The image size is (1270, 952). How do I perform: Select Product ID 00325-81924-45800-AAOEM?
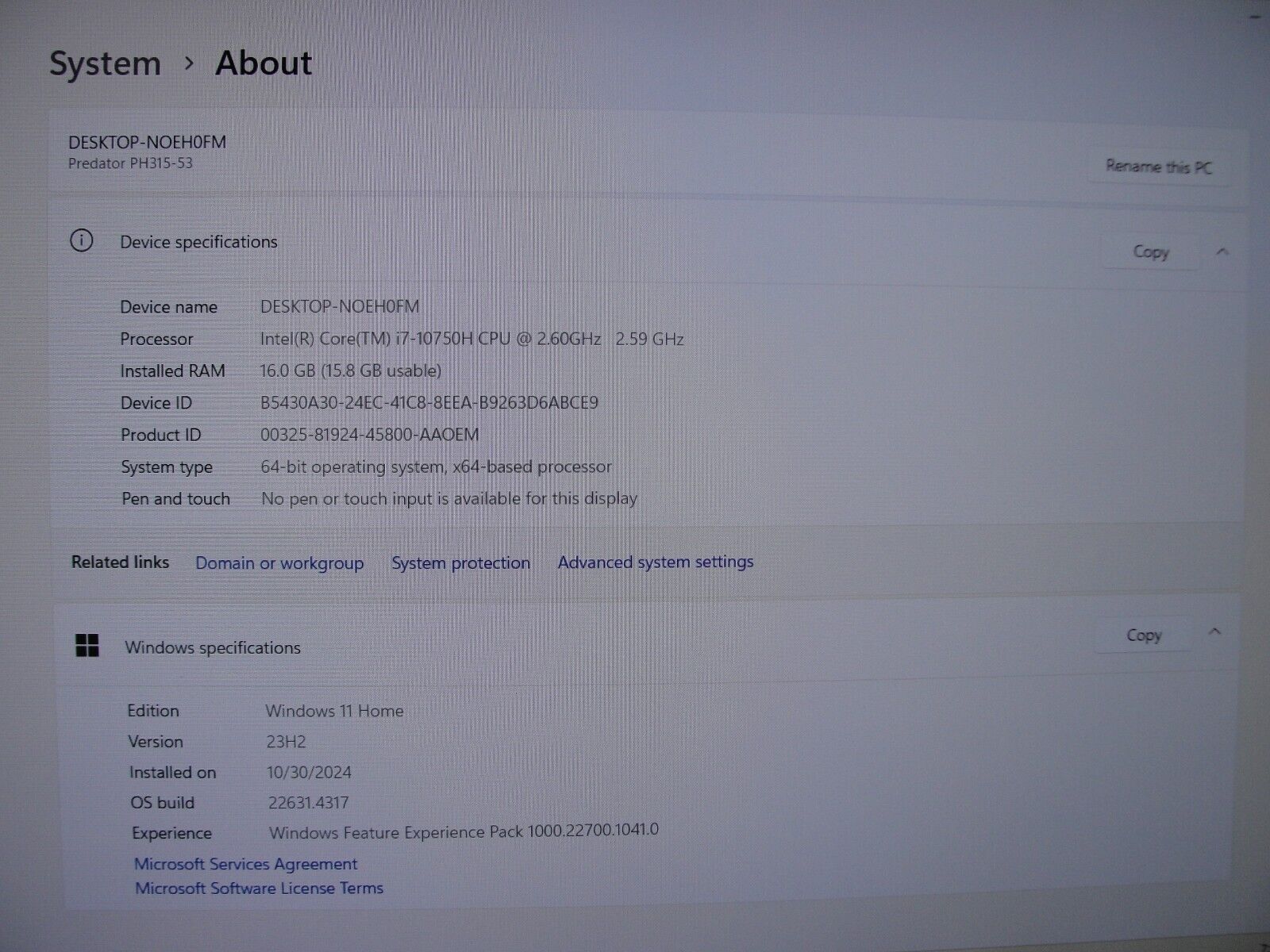tap(370, 435)
